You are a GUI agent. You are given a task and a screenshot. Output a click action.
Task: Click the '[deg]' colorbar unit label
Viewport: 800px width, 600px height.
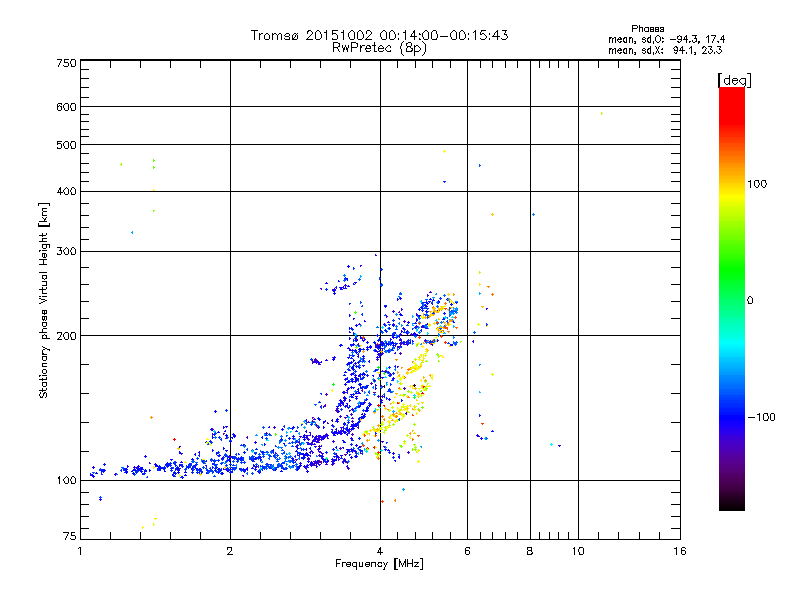(x=734, y=80)
